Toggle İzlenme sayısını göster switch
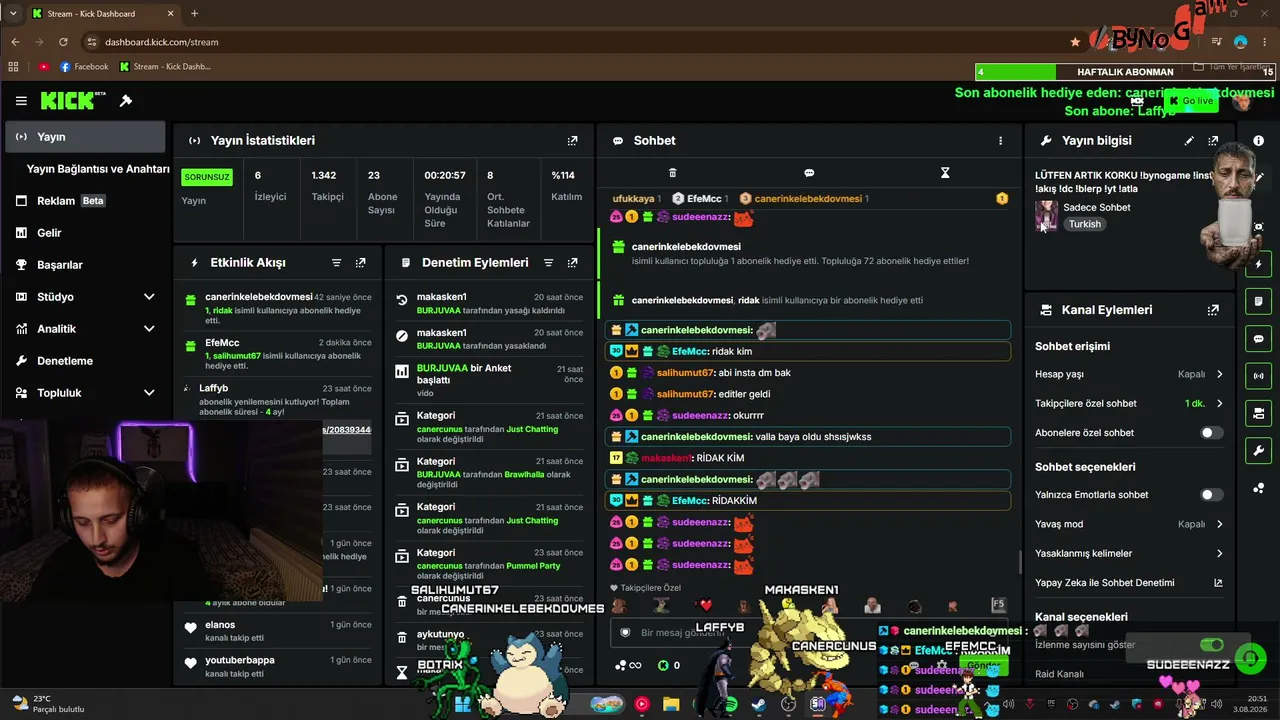Image resolution: width=1280 pixels, height=720 pixels. point(1211,645)
